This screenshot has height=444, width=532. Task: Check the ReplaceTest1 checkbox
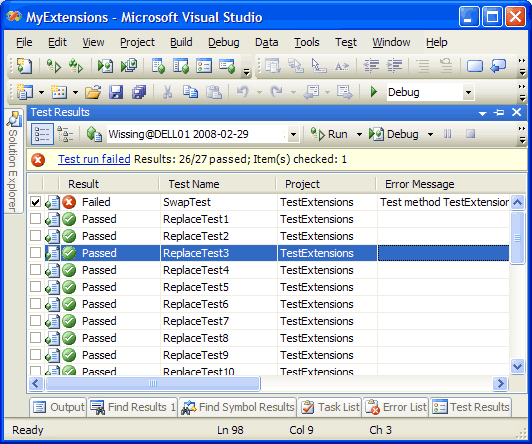[35, 219]
